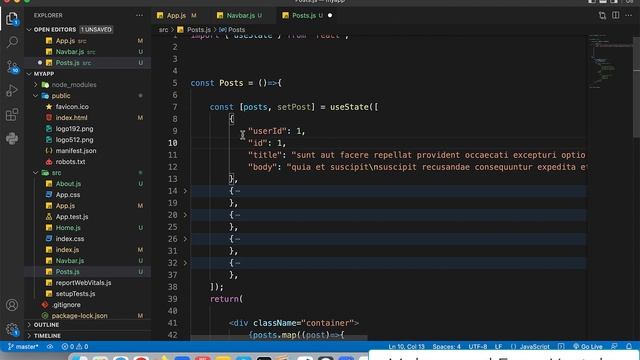
Task: Unfold the code block at line 14
Action: (185, 191)
